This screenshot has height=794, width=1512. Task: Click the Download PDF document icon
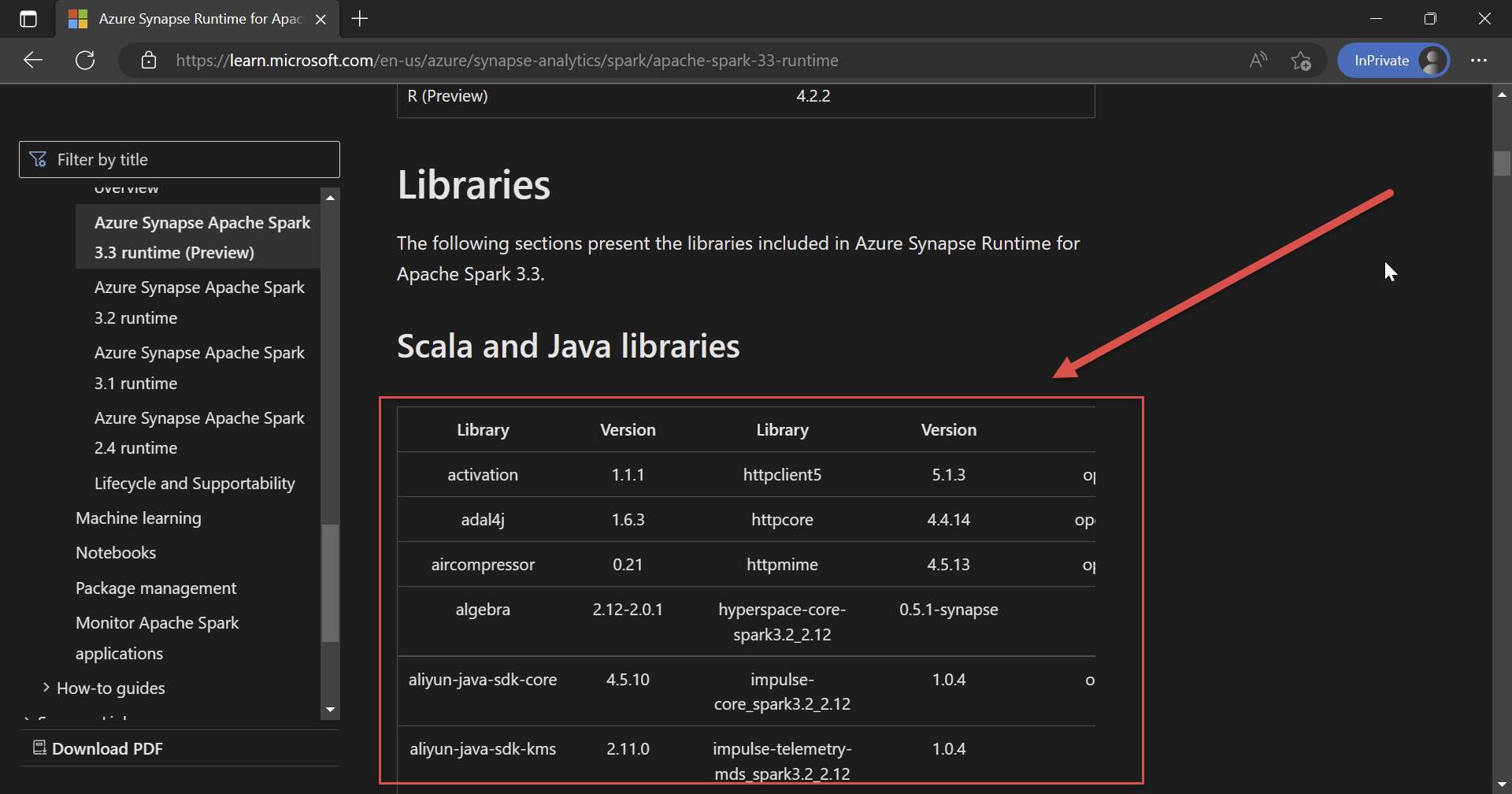coord(39,748)
